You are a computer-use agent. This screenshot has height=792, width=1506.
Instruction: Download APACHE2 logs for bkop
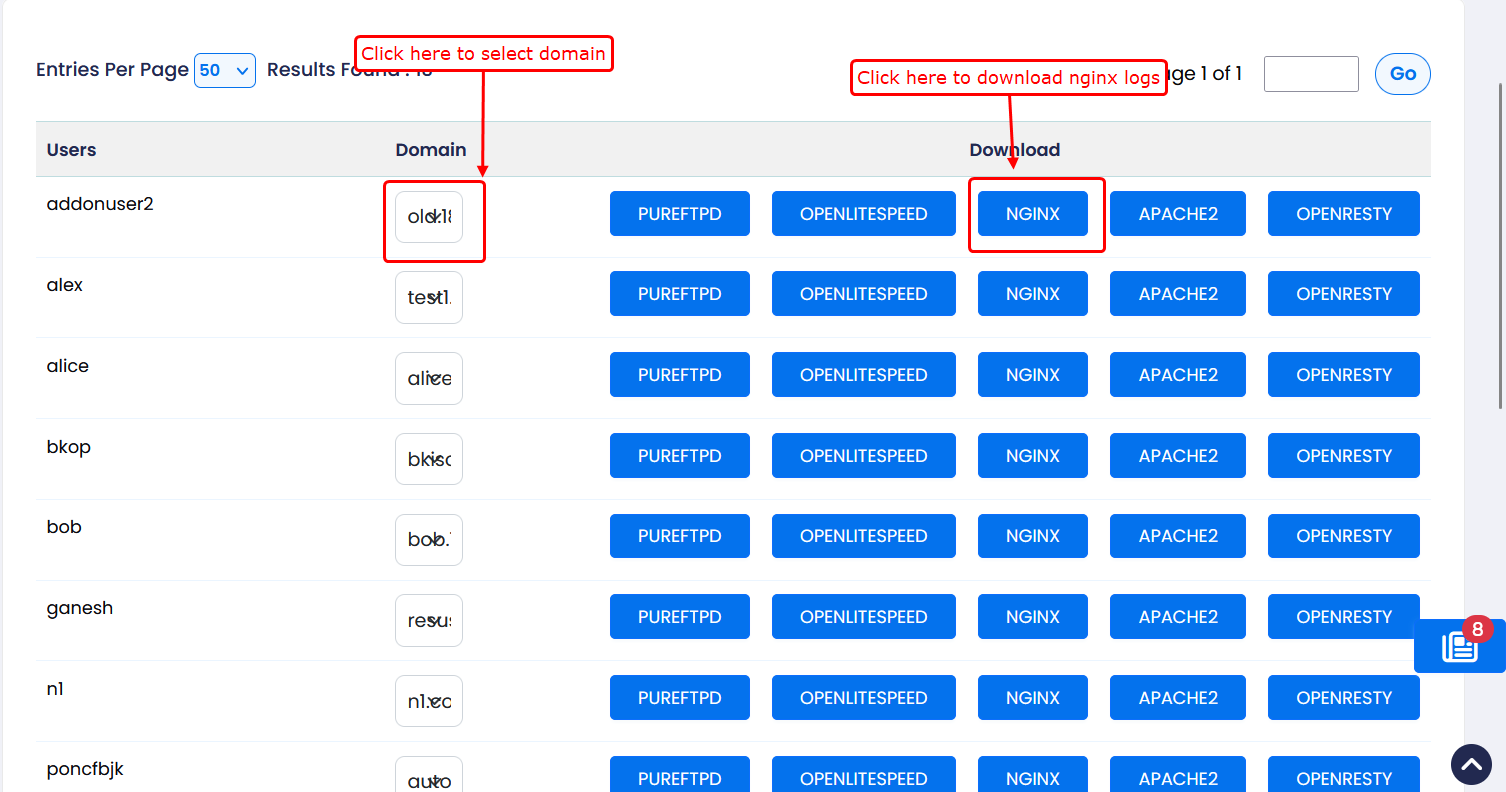tap(1177, 456)
